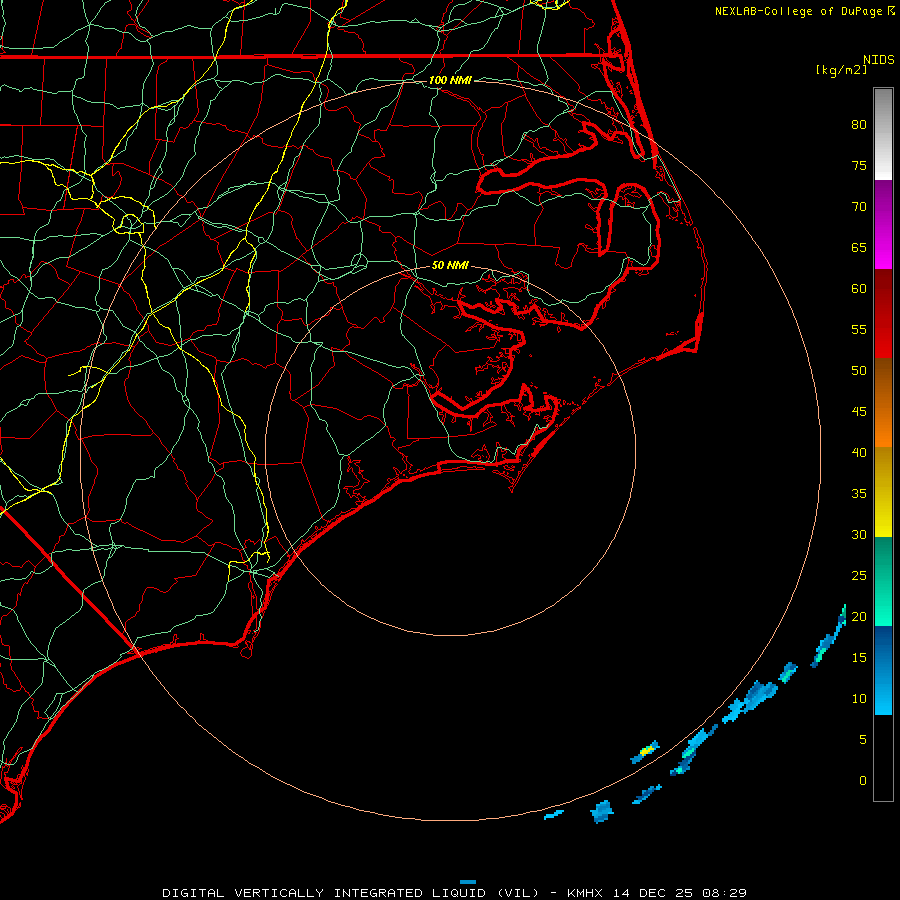
Task: Click the legend value "50"
Action: tap(859, 371)
